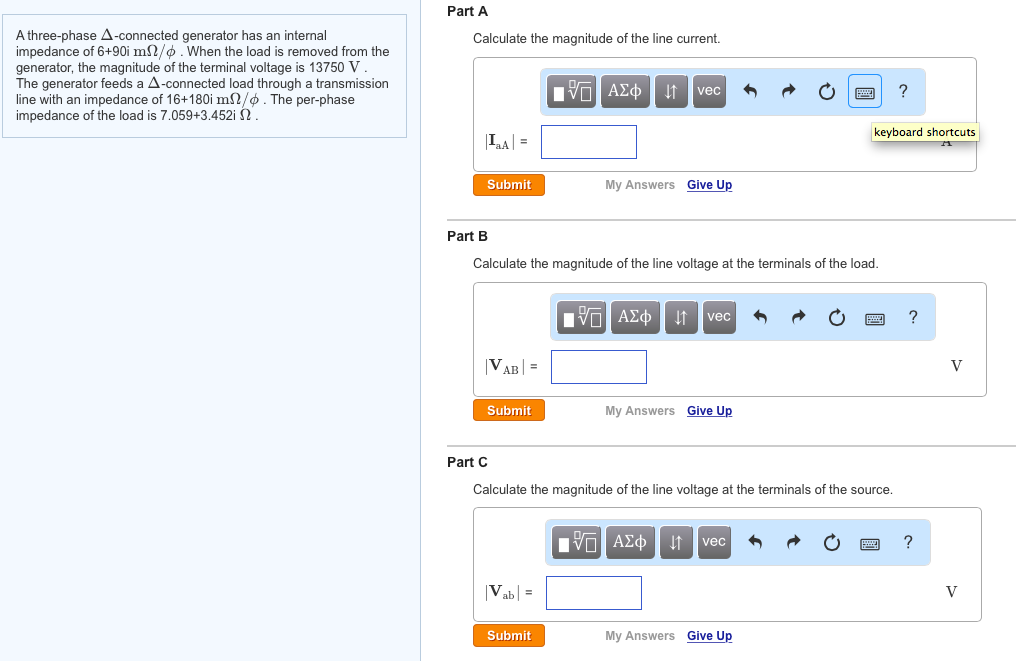Click the |VAB| answer input box
Screen dimensions: 1016x661
pos(598,366)
